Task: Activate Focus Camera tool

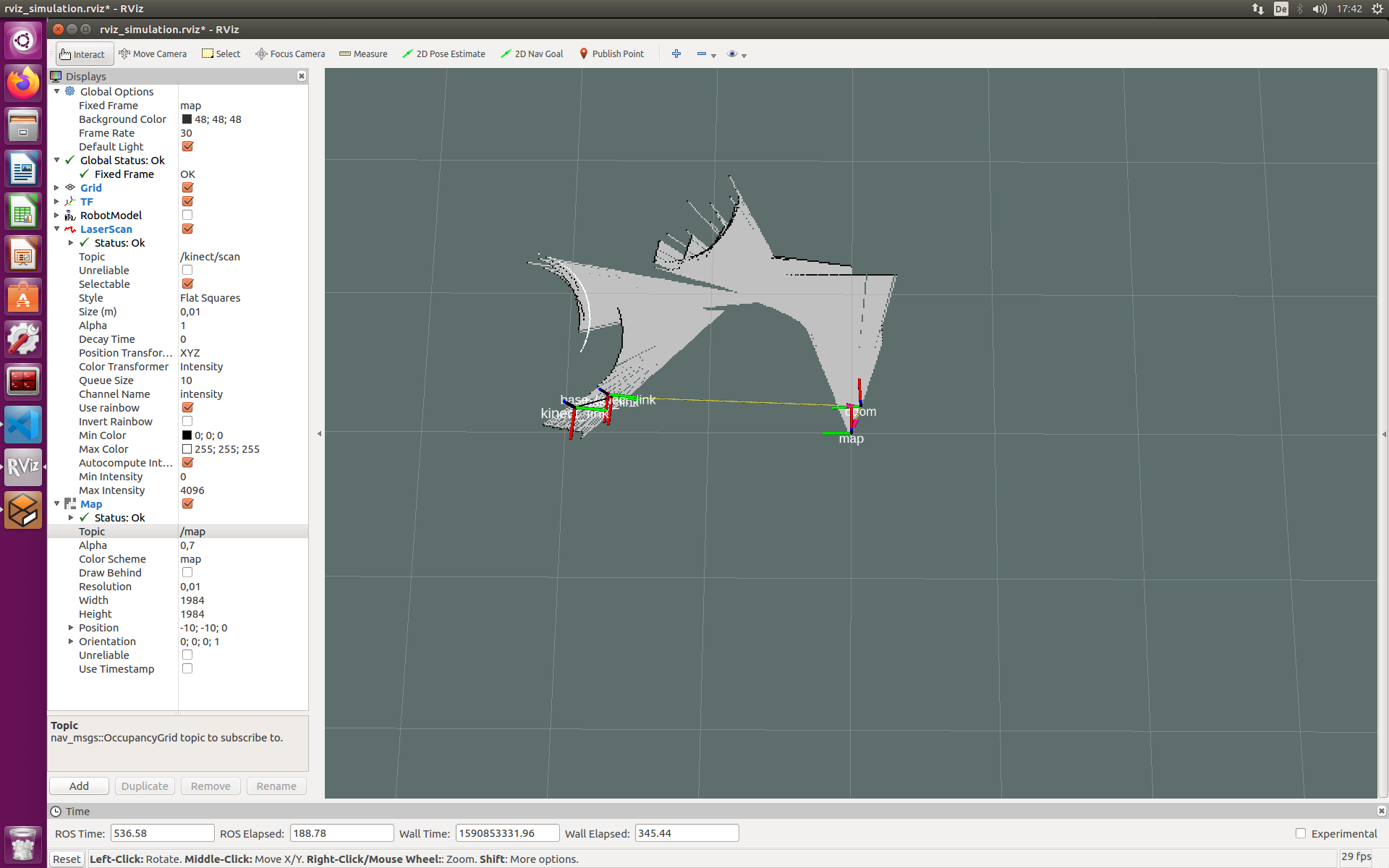Action: tap(290, 54)
